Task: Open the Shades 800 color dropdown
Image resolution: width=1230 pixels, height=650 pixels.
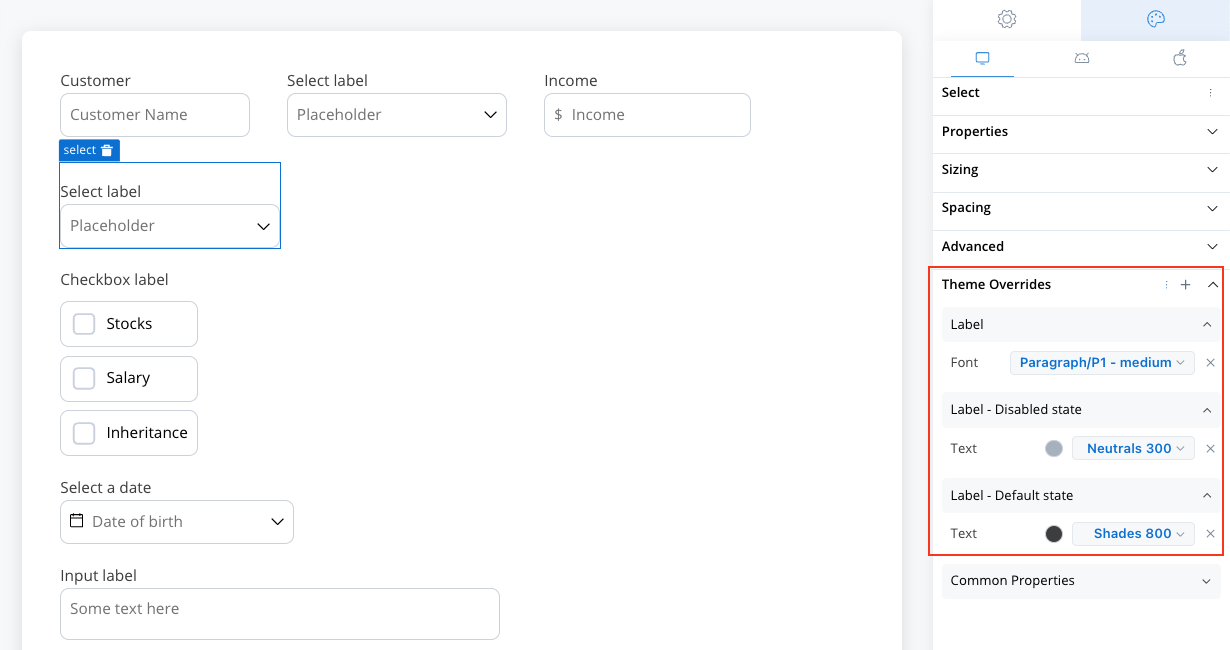Action: (x=1133, y=534)
